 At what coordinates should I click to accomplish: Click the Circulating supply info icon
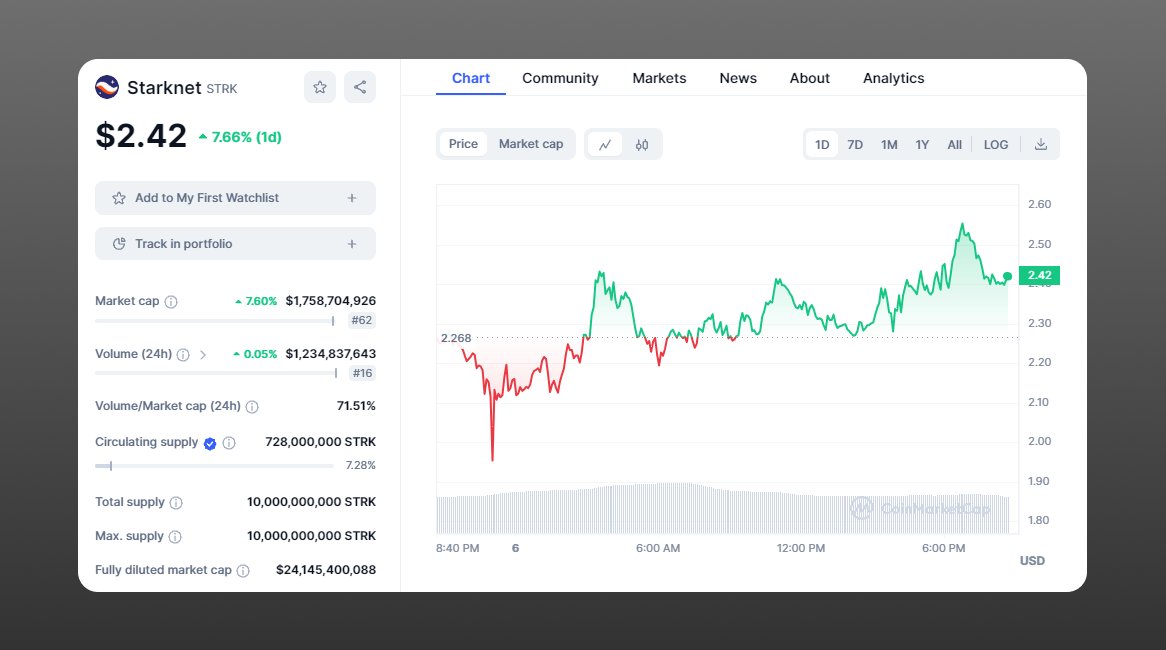pyautogui.click(x=227, y=442)
